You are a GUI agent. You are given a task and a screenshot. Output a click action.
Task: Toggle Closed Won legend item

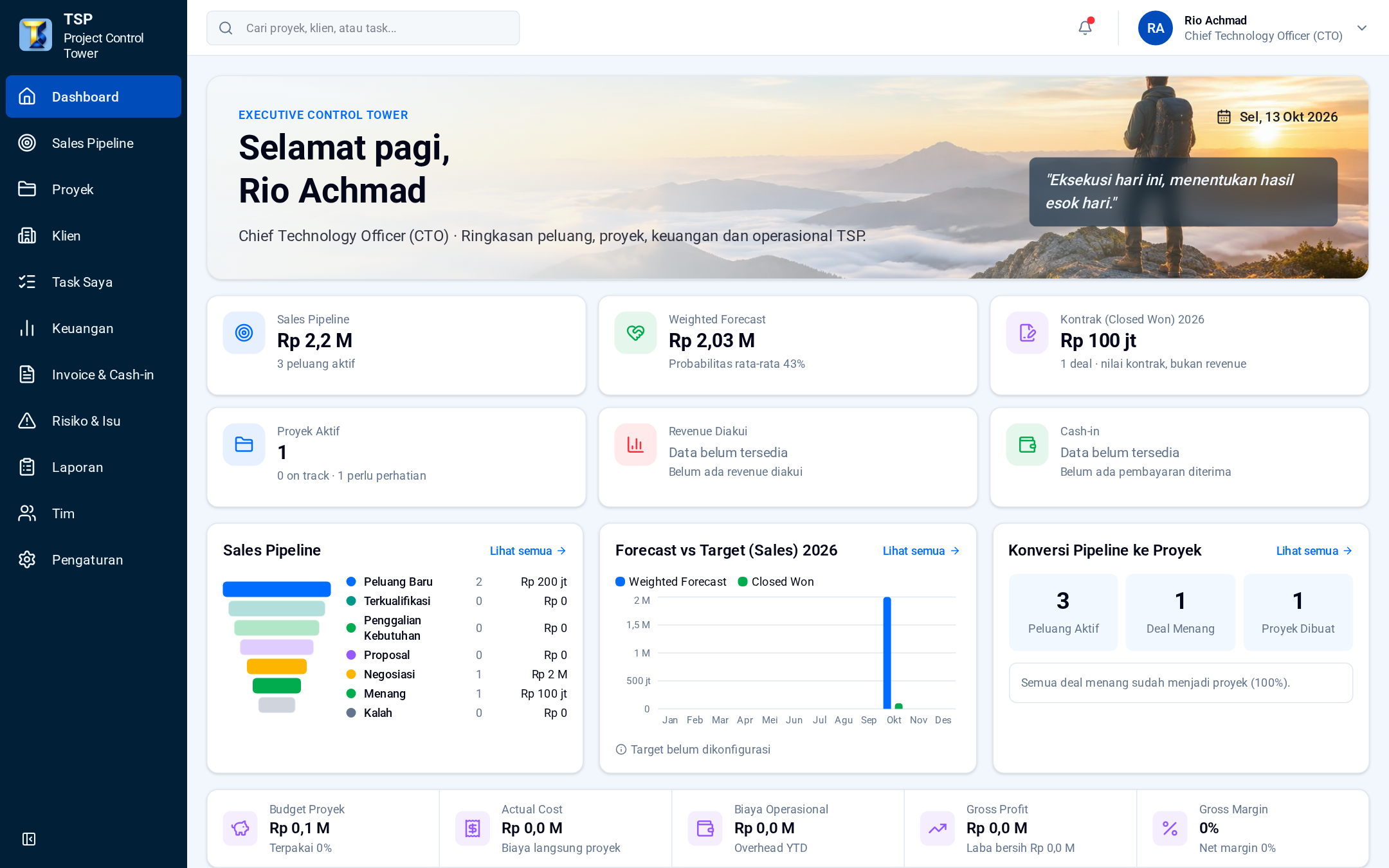point(776,582)
